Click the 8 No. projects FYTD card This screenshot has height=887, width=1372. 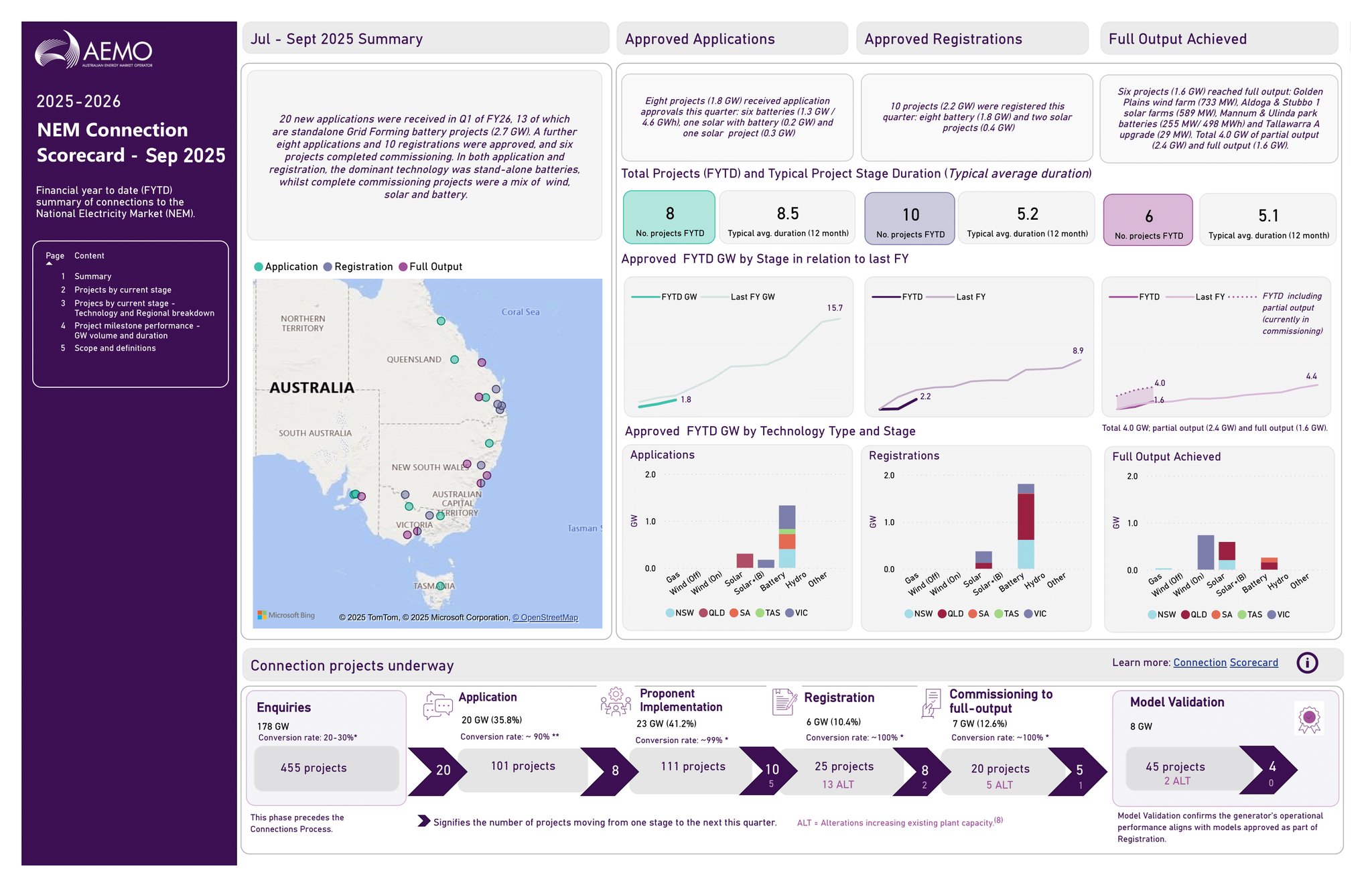pyautogui.click(x=669, y=217)
